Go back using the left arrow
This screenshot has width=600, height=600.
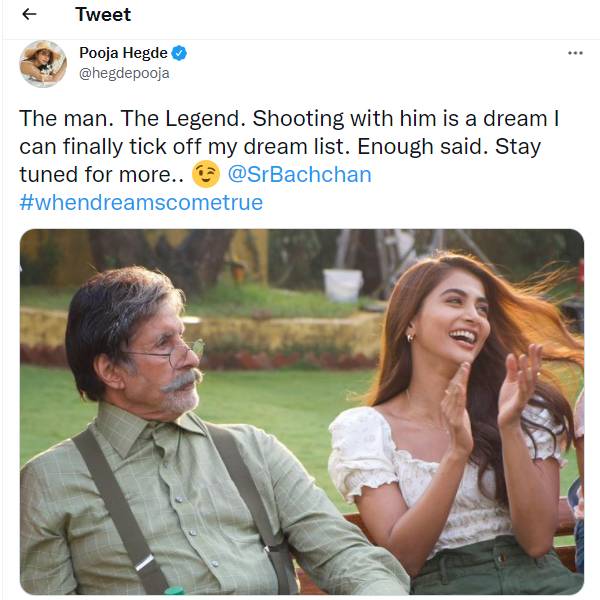coord(29,15)
